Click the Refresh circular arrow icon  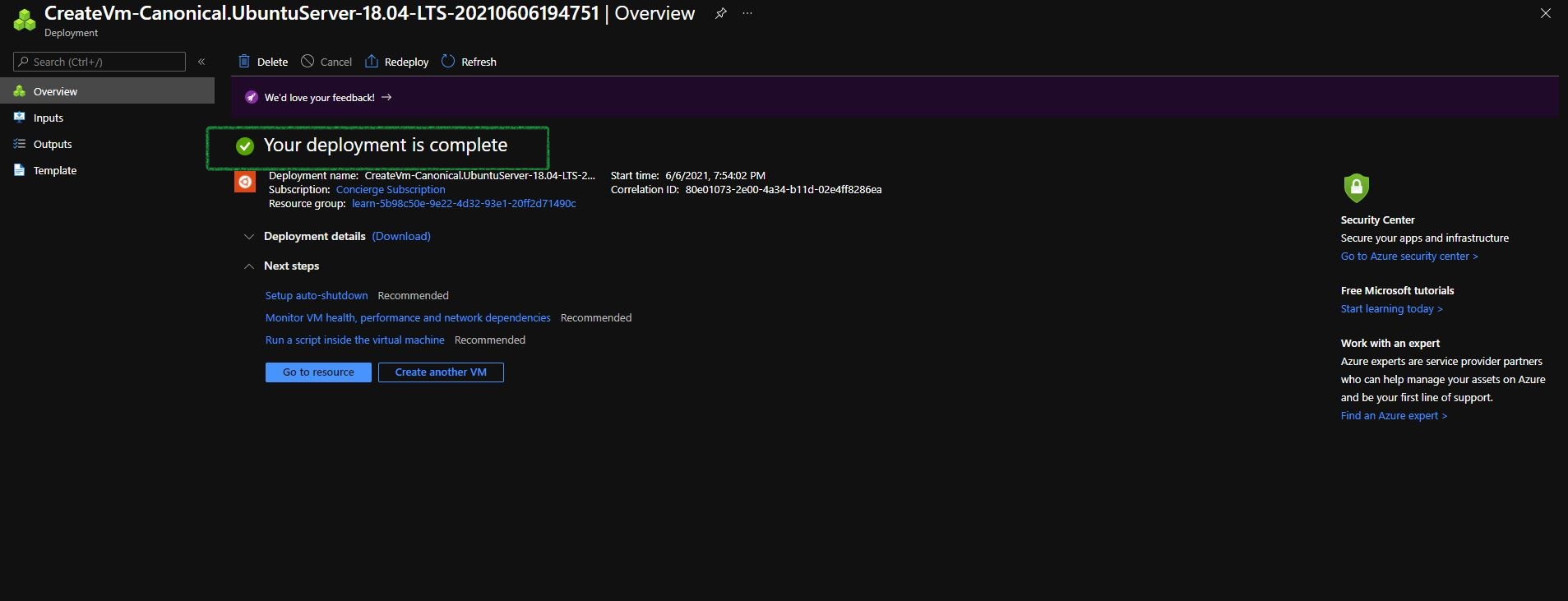[x=448, y=61]
